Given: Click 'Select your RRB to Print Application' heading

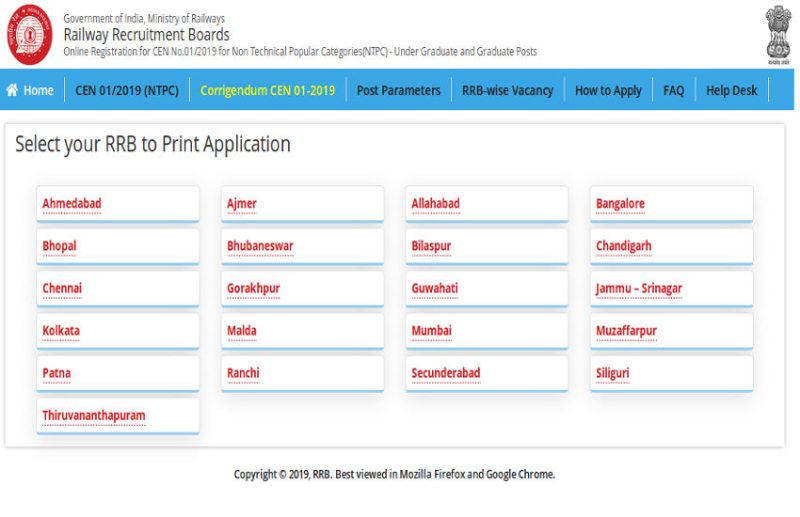Looking at the screenshot, I should click(x=153, y=144).
